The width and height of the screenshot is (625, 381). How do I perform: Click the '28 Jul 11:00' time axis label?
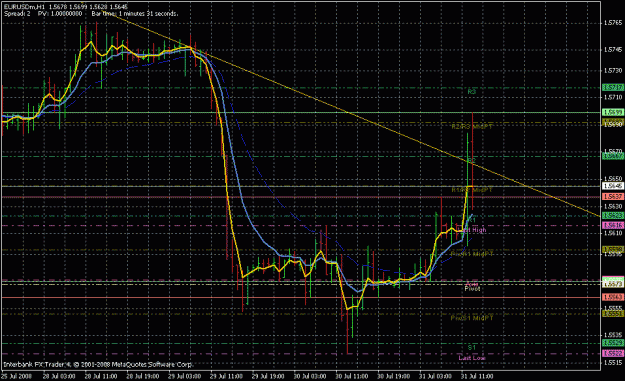pos(101,376)
